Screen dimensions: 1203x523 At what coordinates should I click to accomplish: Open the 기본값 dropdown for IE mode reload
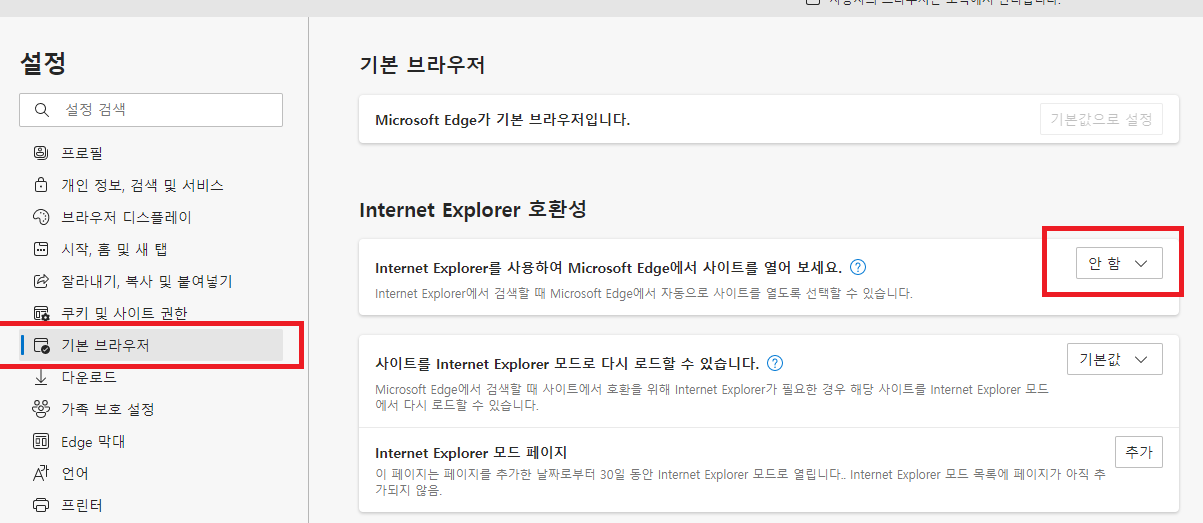click(1115, 359)
